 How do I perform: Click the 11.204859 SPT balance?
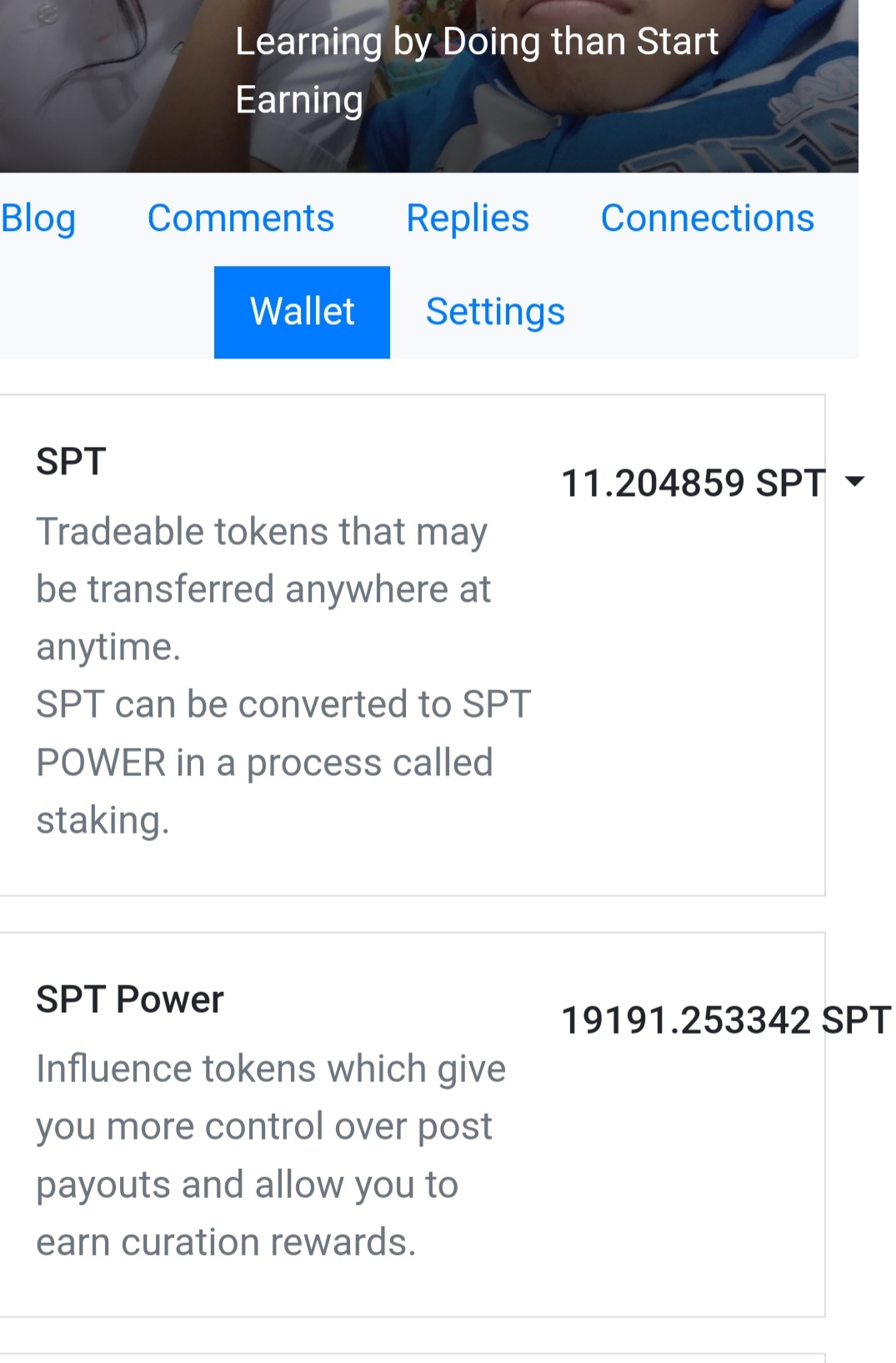pos(693,484)
